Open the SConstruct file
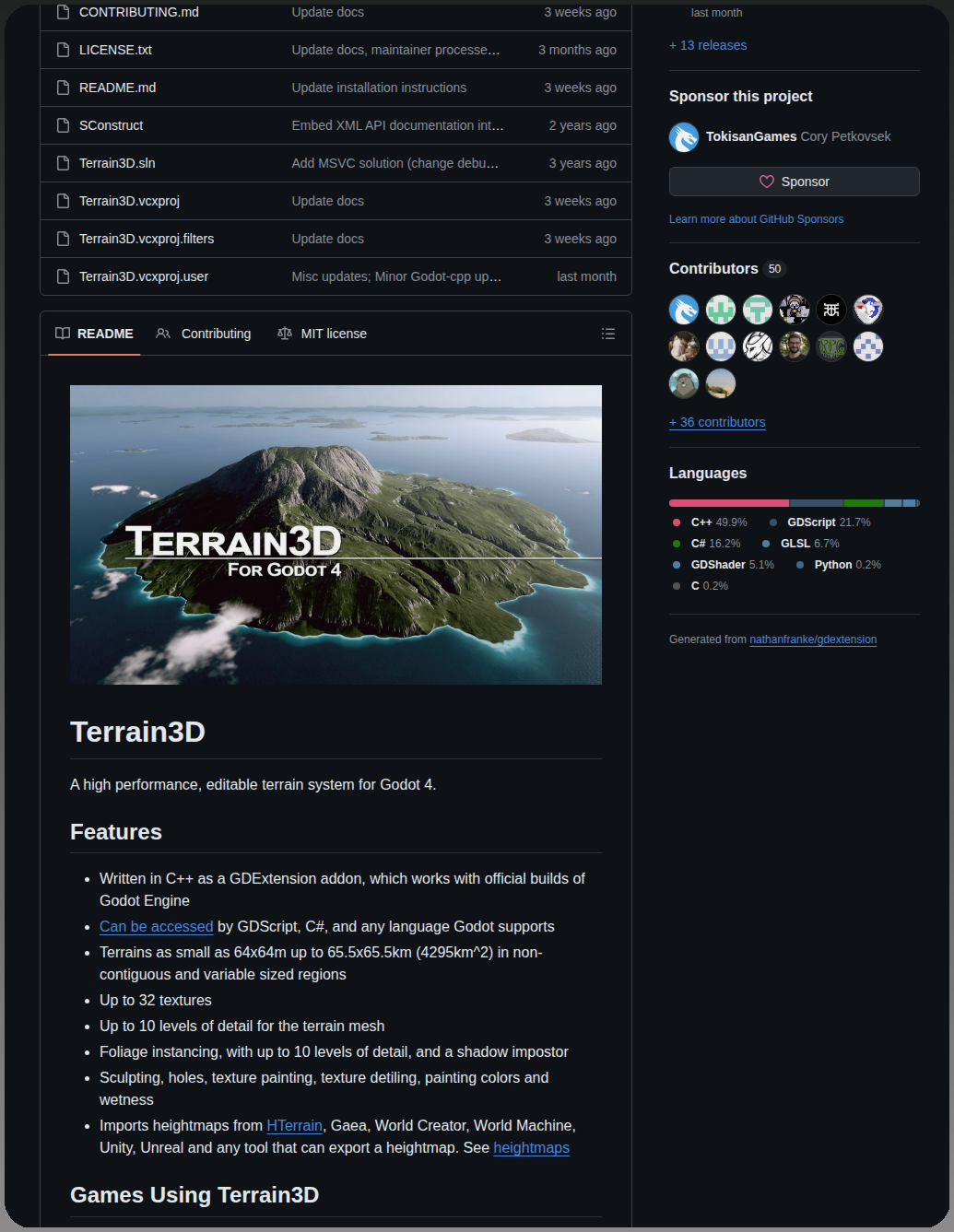The width and height of the screenshot is (954, 1232). [x=111, y=125]
